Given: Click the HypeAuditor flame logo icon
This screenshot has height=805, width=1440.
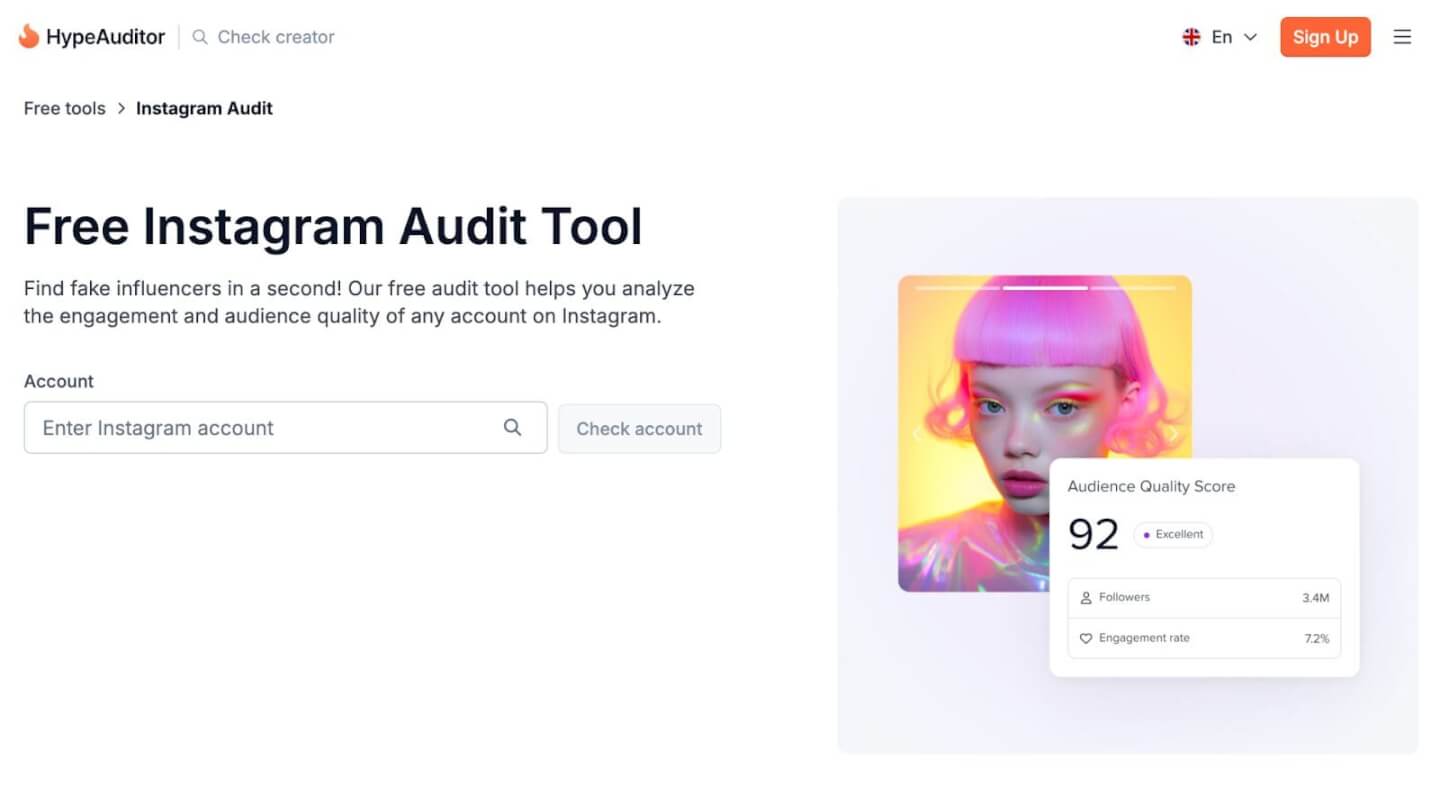Looking at the screenshot, I should 29,36.
